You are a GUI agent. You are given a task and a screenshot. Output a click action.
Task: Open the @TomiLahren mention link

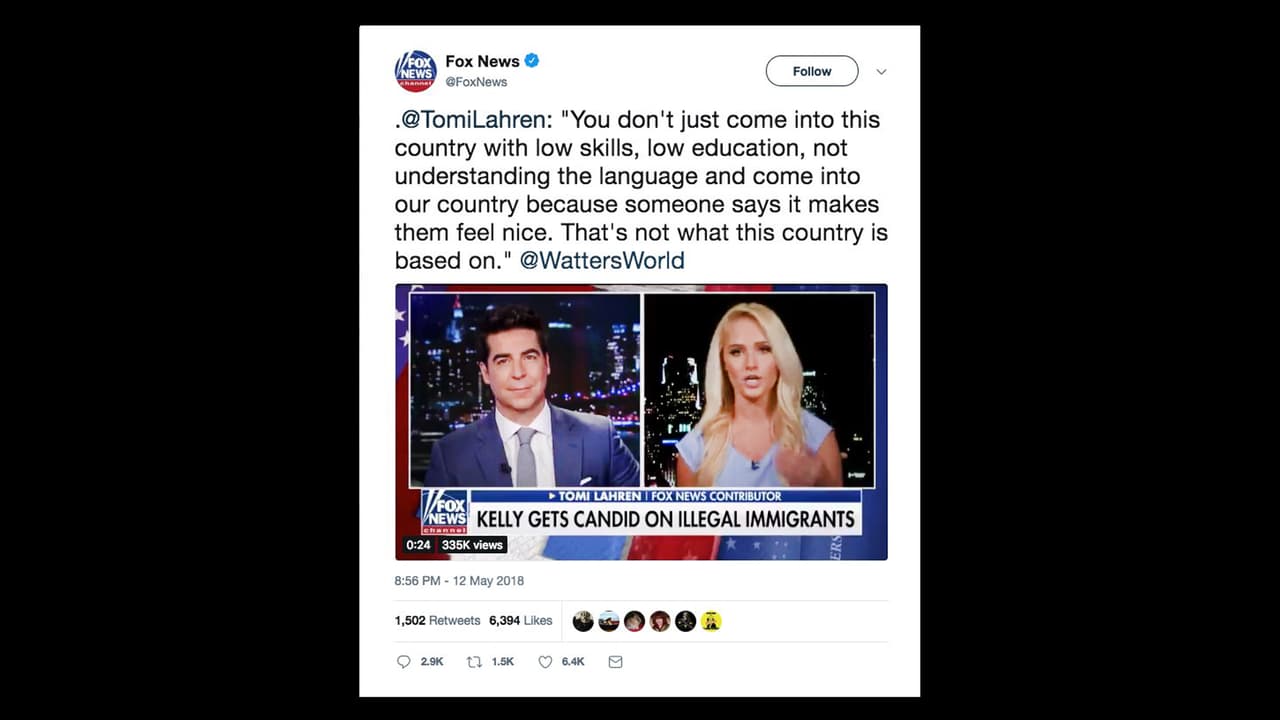(x=470, y=120)
